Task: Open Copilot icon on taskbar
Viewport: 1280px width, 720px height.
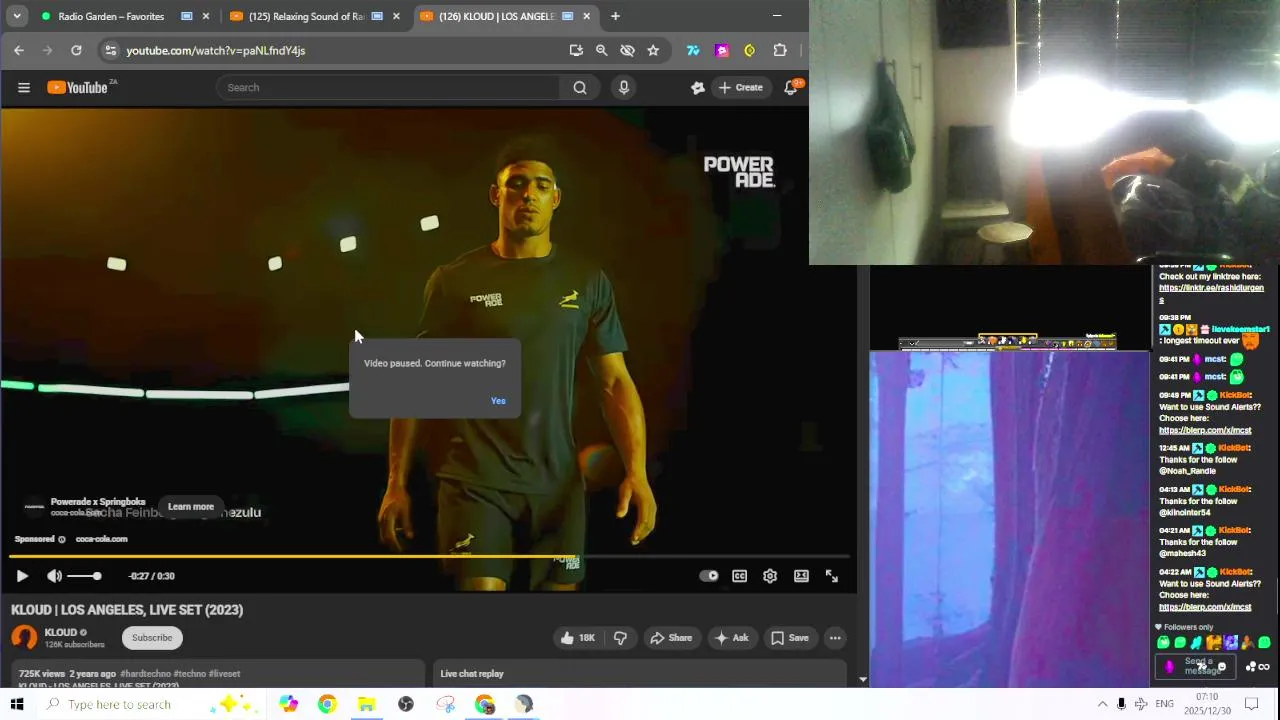Action: (289, 704)
